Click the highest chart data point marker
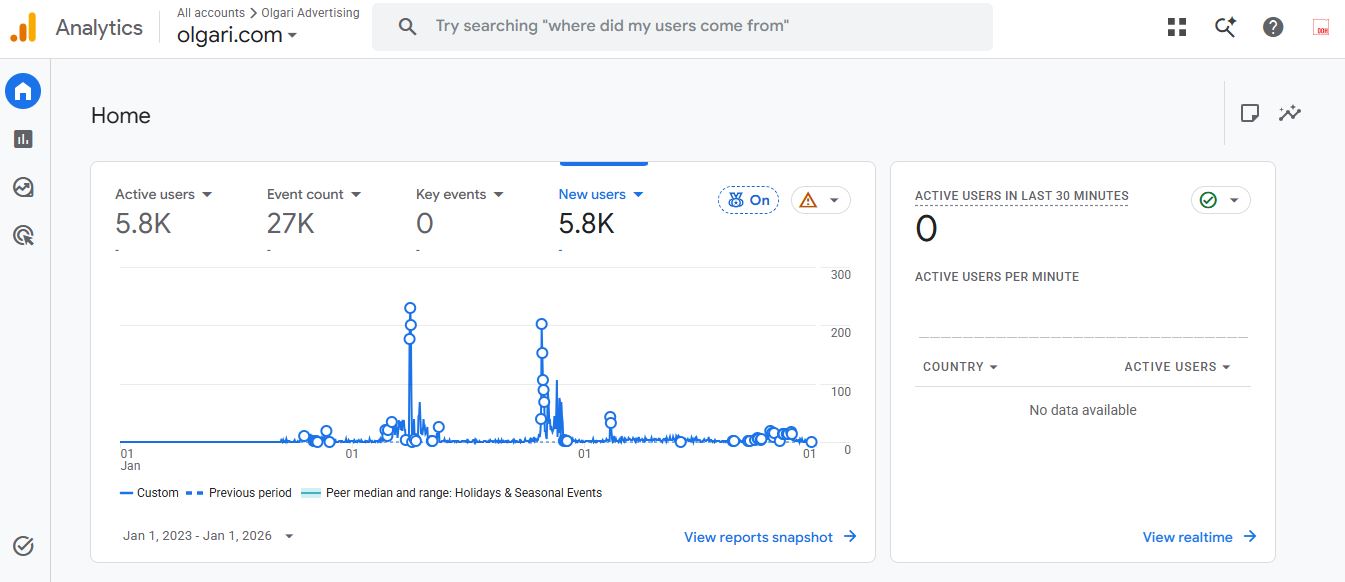The width and height of the screenshot is (1345, 582). click(410, 308)
